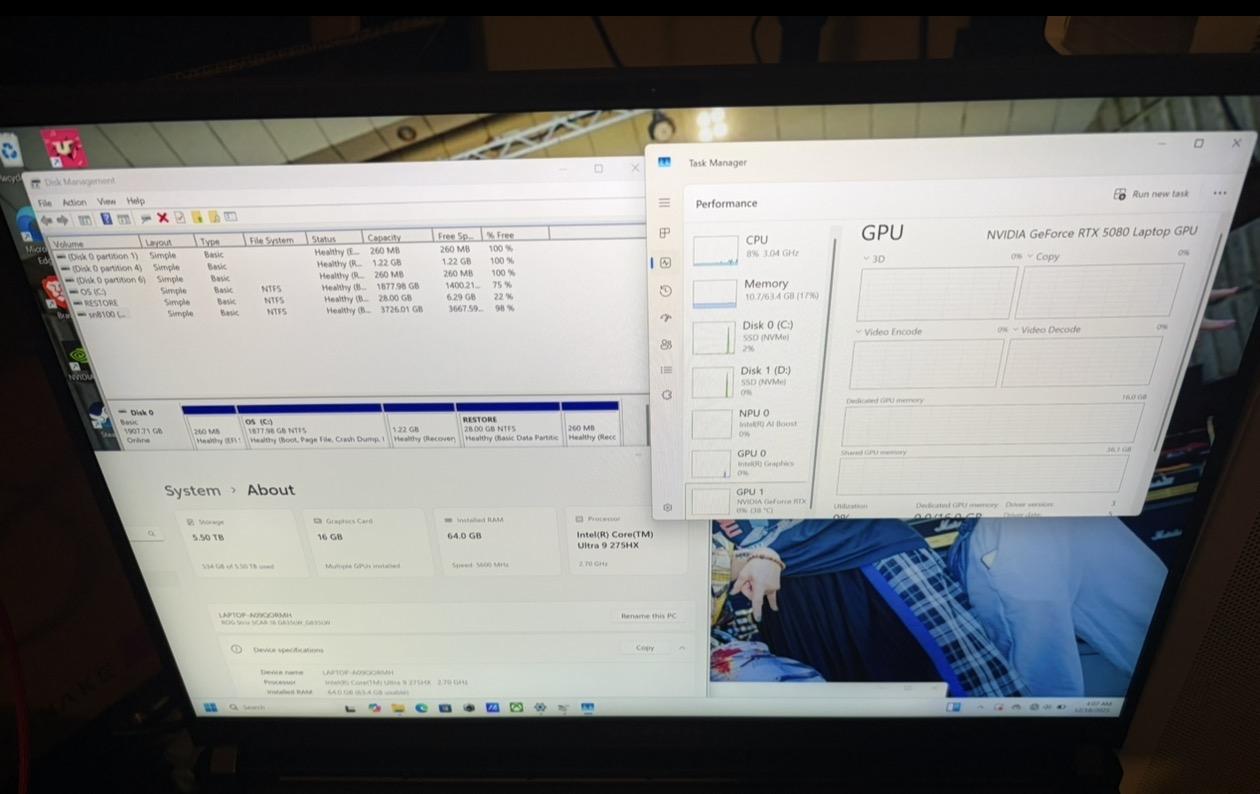The width and height of the screenshot is (1260, 794).
Task: Click the taskbar clock and date
Action: (x=1092, y=706)
